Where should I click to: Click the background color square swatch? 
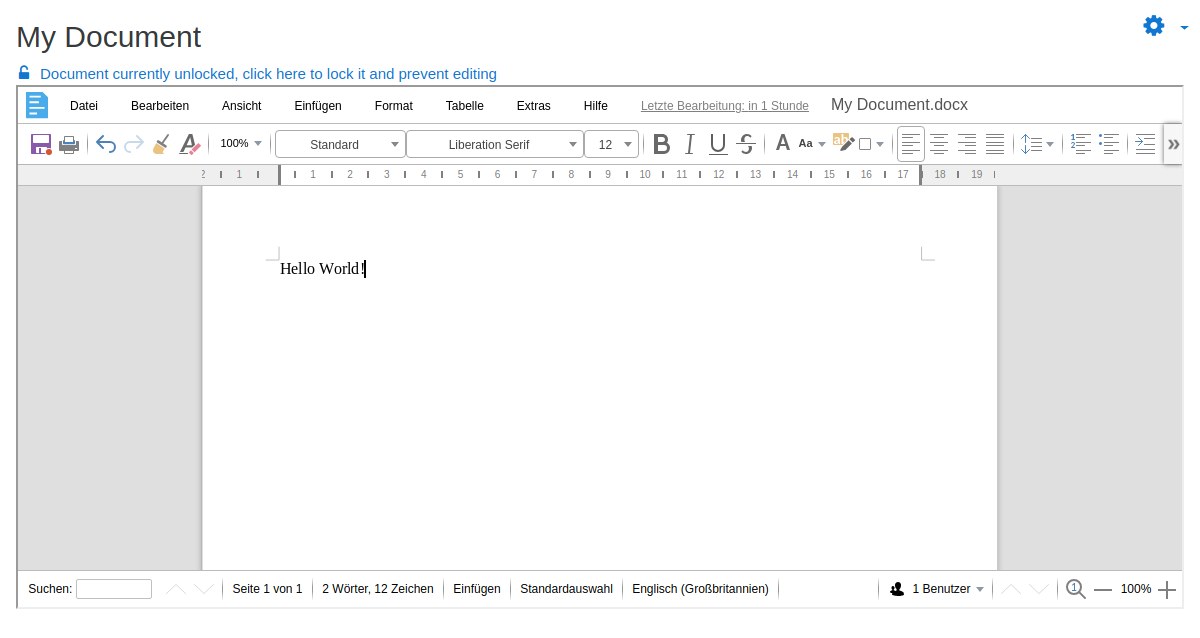pyautogui.click(x=865, y=144)
